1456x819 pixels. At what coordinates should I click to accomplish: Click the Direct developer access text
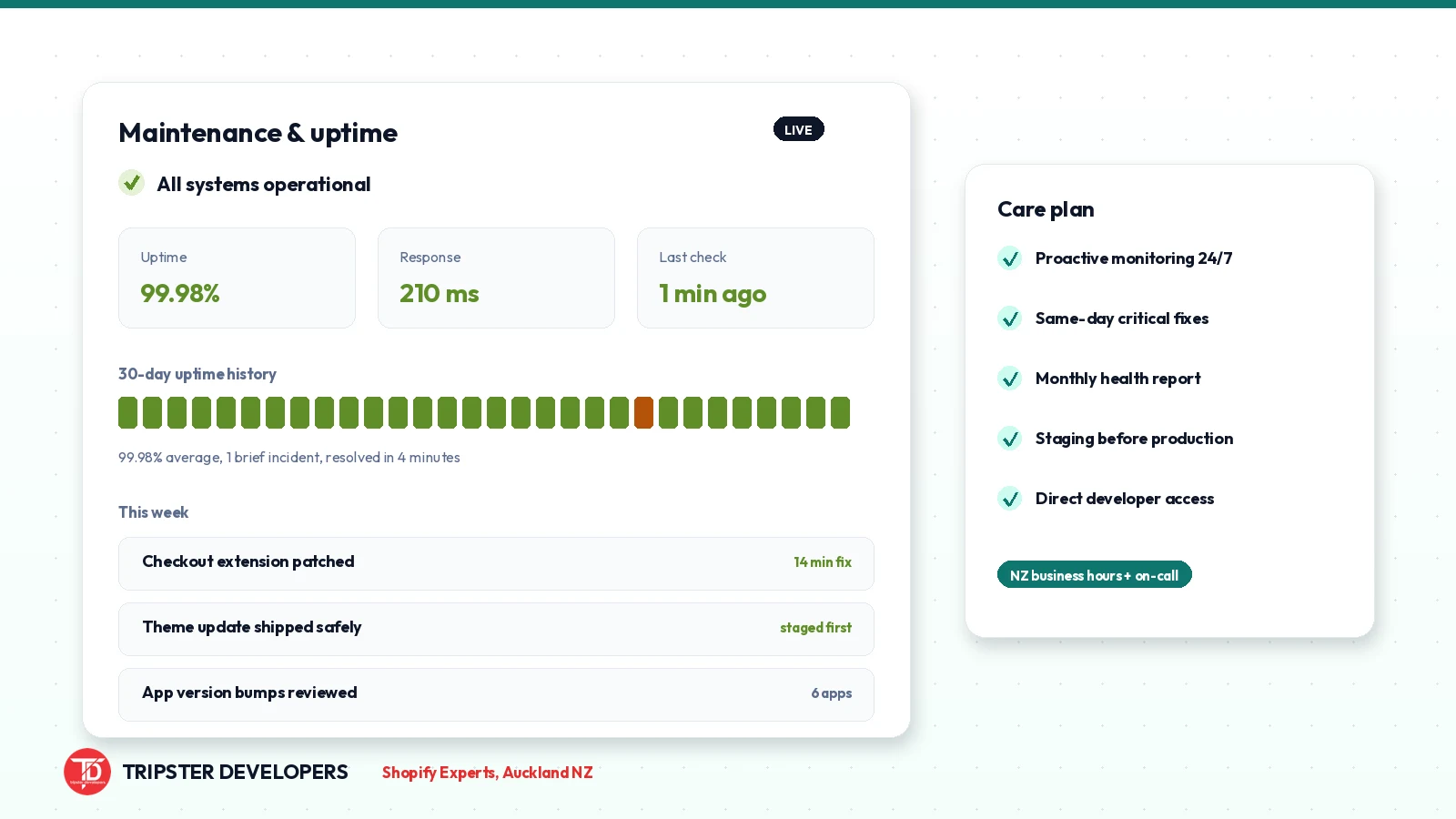click(x=1125, y=499)
